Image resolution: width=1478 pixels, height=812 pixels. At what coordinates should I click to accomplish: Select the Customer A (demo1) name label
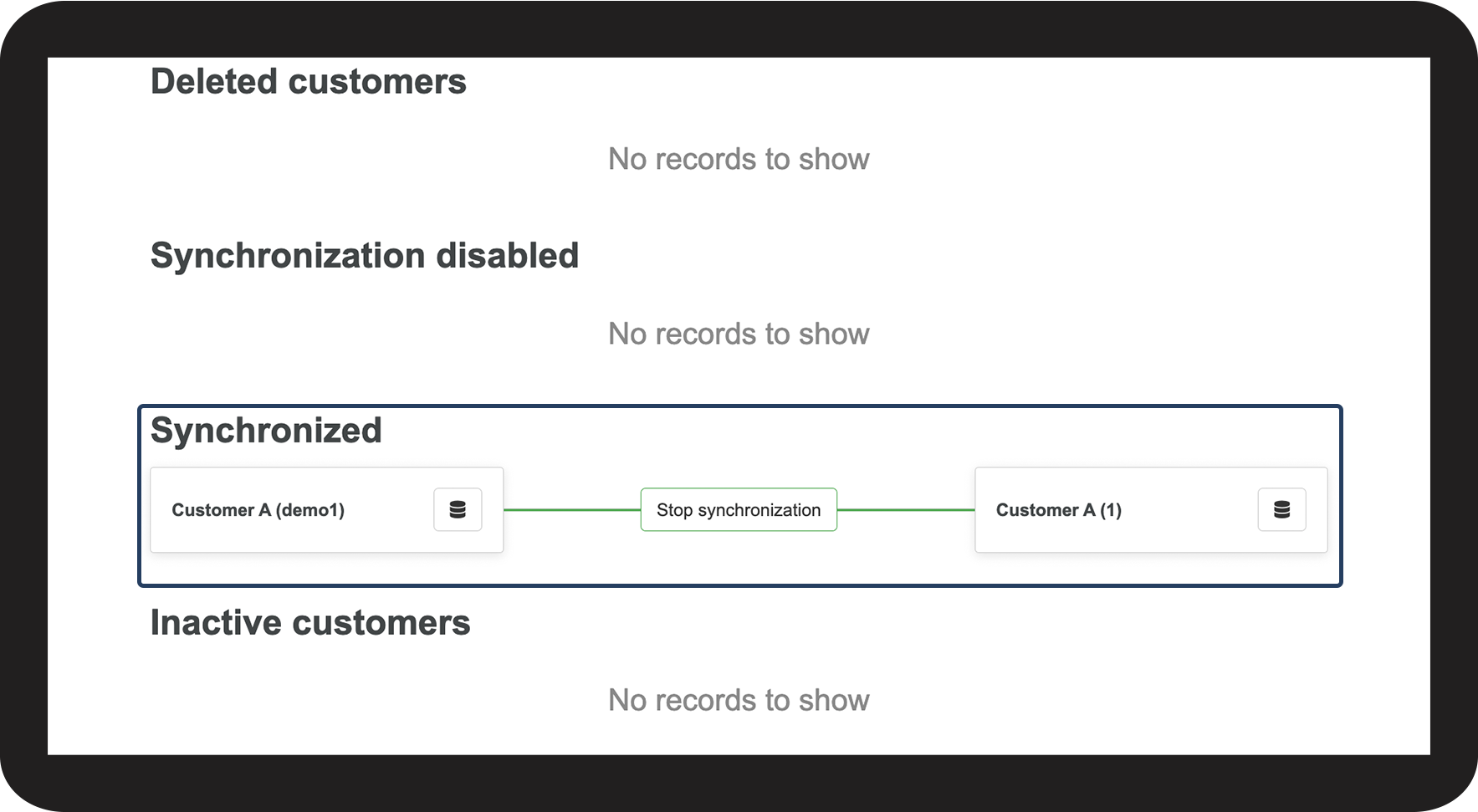(258, 510)
